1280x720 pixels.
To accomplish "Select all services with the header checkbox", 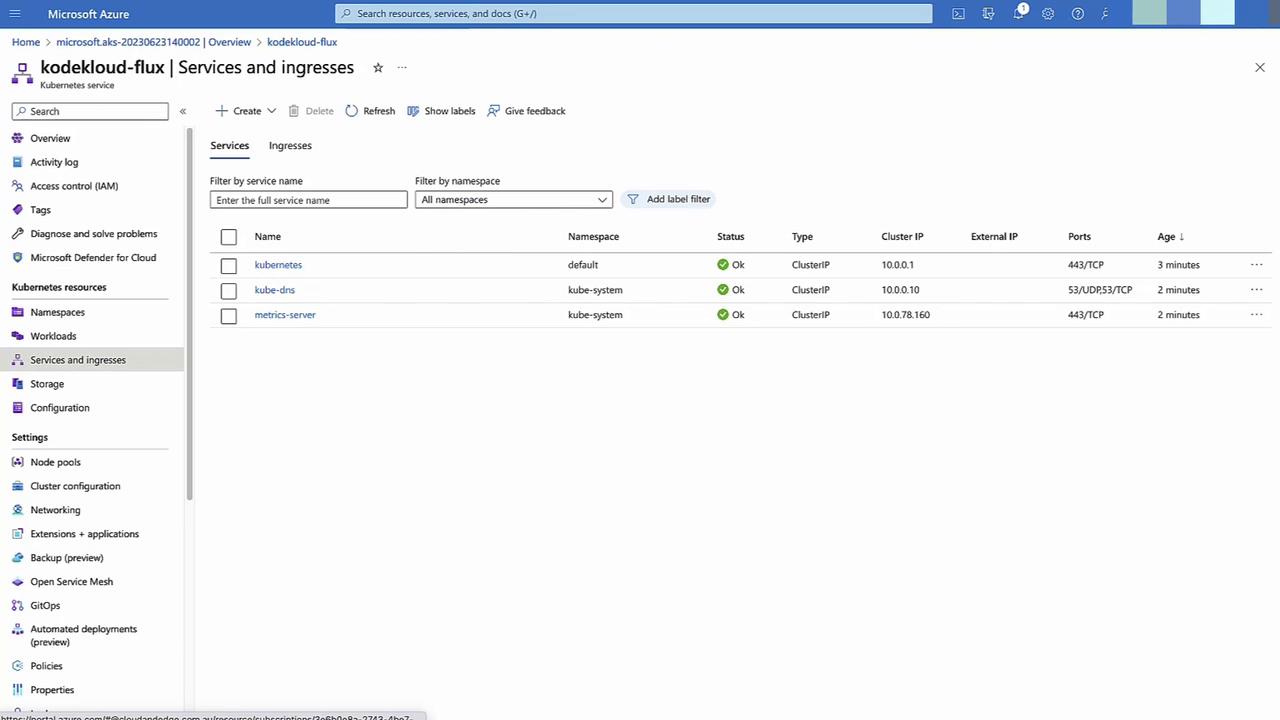I will click(229, 237).
